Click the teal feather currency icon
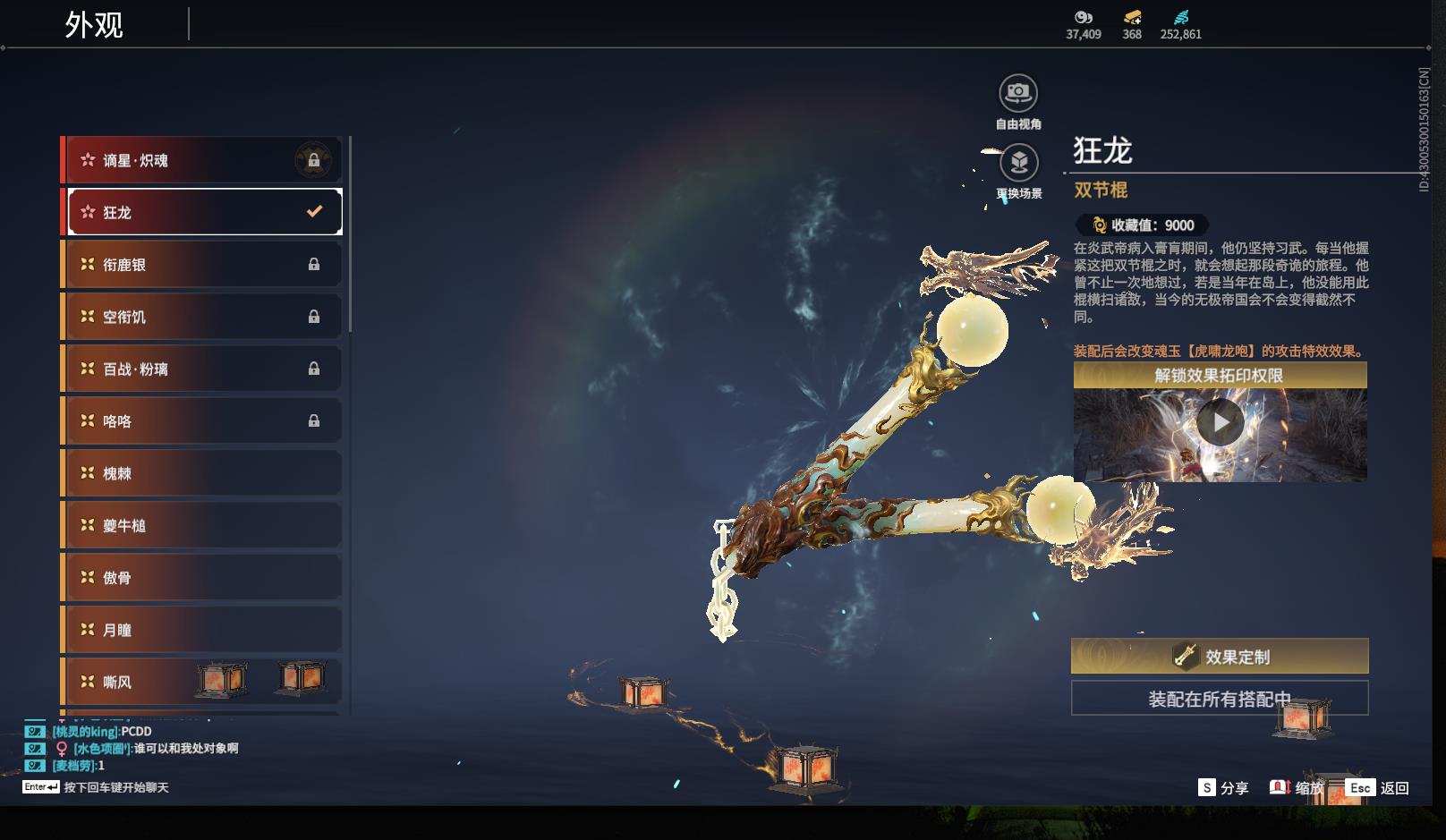 point(1181,17)
